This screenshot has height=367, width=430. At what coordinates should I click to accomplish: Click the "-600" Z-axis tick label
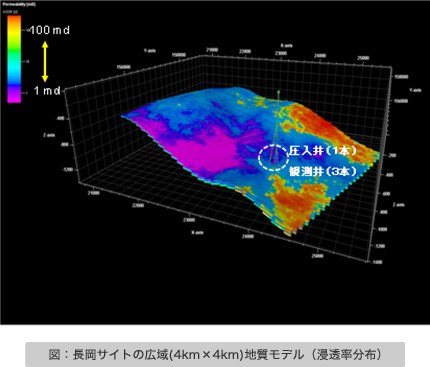(387, 194)
